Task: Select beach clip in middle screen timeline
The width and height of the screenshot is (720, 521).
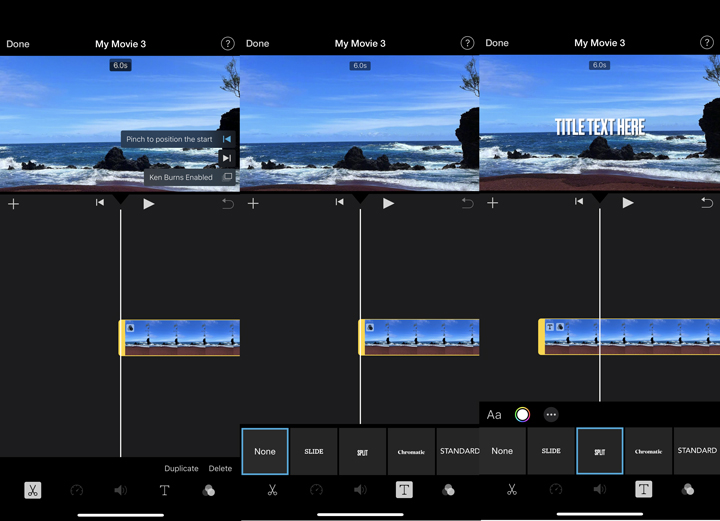Action: click(x=419, y=337)
